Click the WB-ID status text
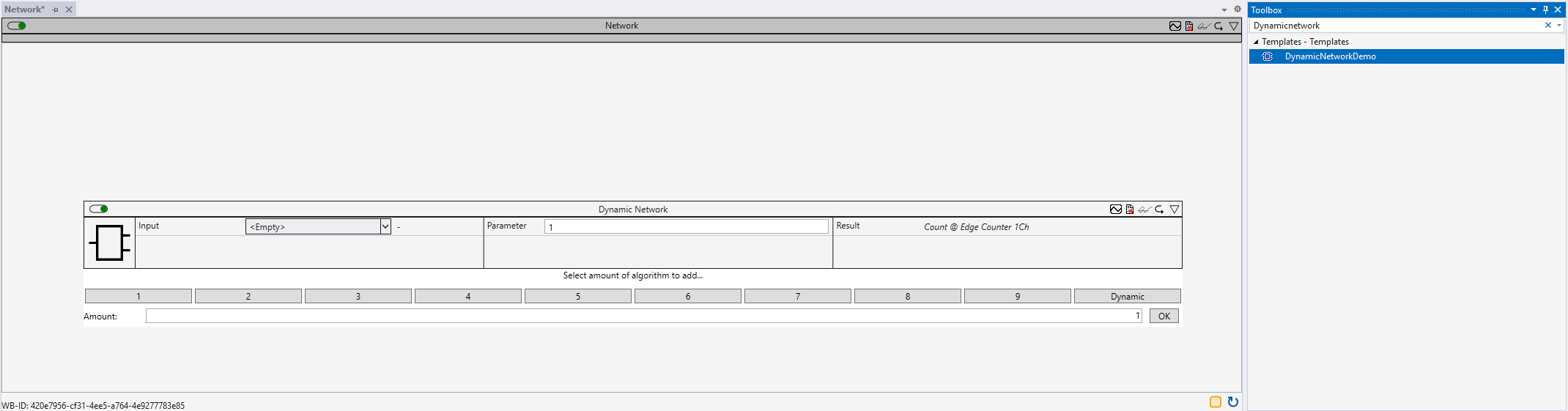This screenshot has width=1568, height=411. point(93,405)
